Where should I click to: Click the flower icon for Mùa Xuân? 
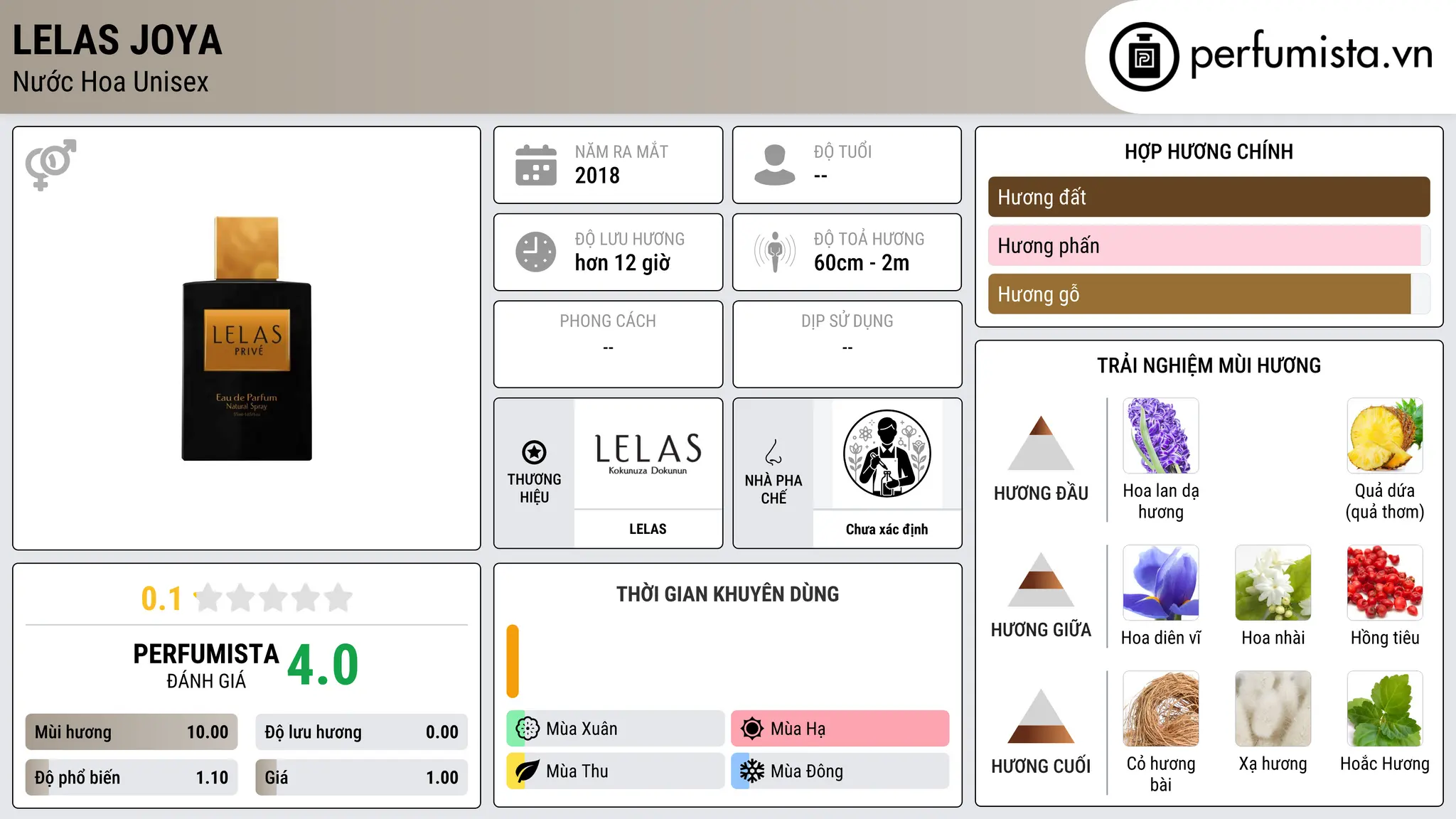point(528,729)
